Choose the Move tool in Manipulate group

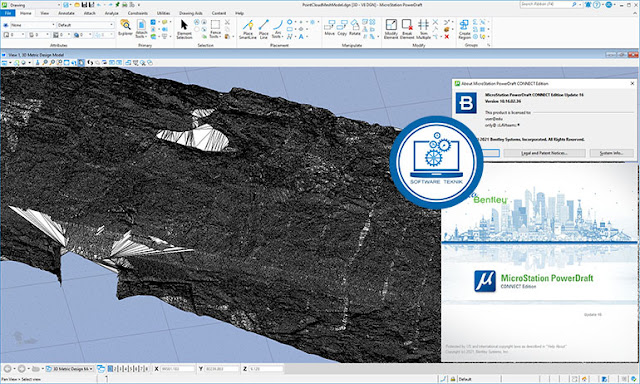pyautogui.click(x=329, y=28)
